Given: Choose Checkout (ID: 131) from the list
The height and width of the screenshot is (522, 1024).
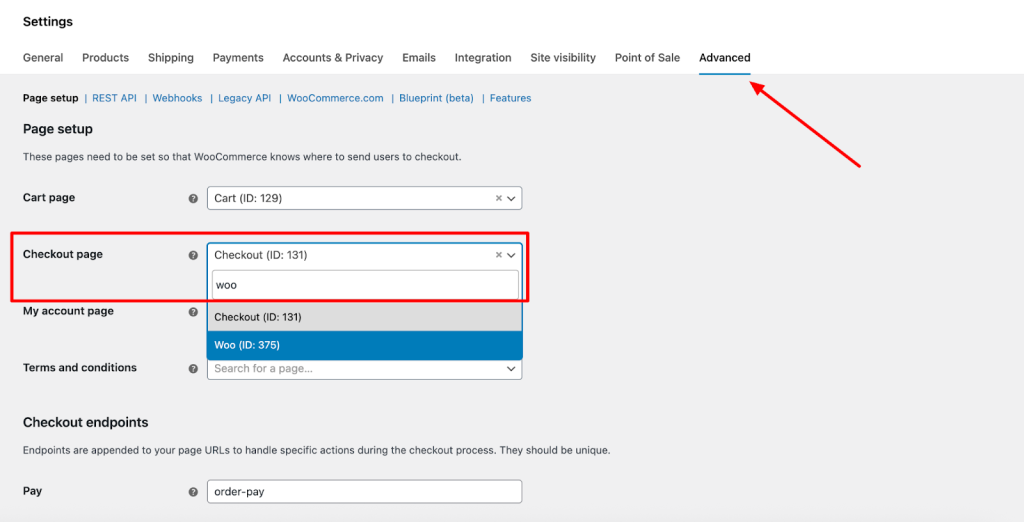Looking at the screenshot, I should pyautogui.click(x=364, y=317).
